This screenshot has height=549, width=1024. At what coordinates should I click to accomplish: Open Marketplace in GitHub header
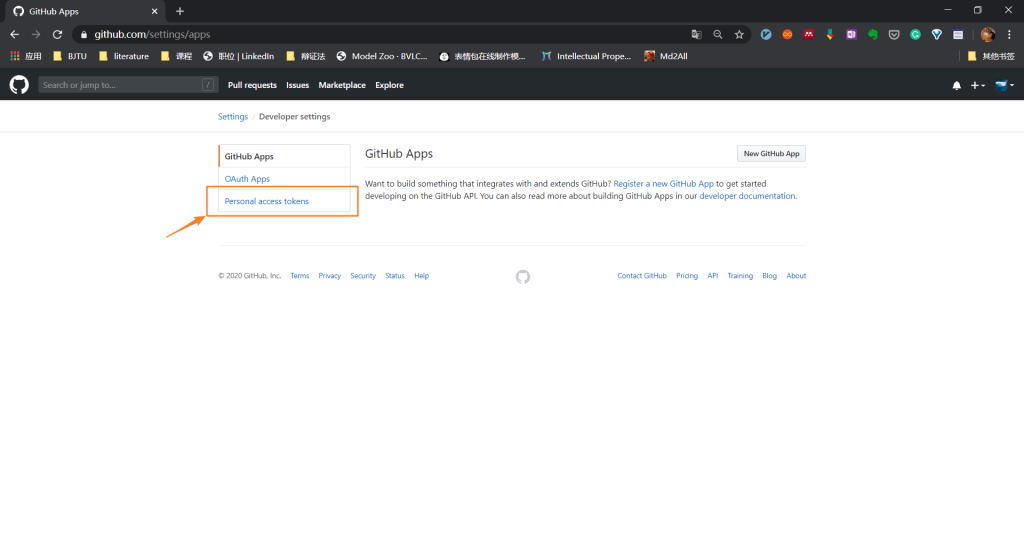point(342,85)
